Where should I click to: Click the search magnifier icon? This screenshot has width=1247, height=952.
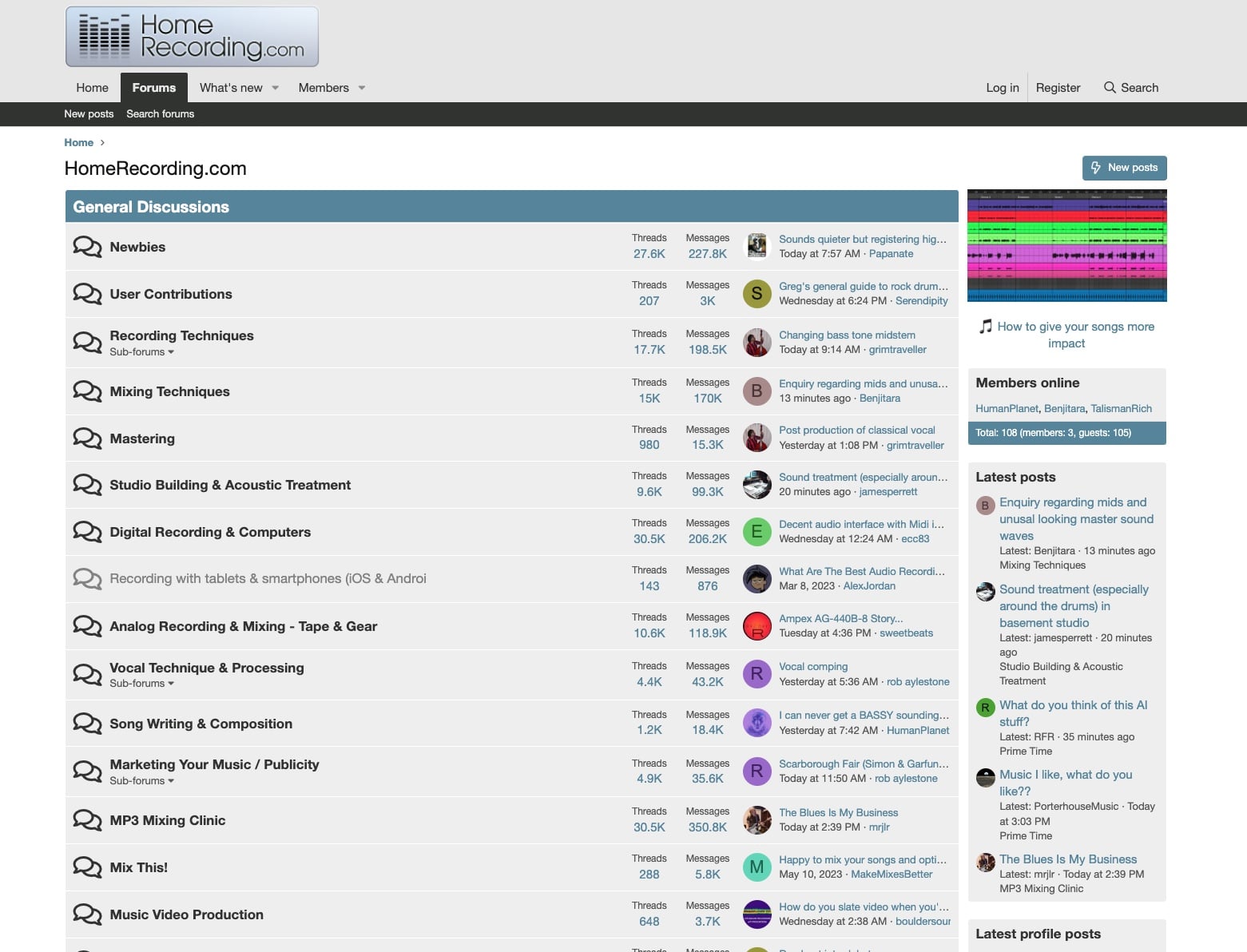tap(1110, 87)
